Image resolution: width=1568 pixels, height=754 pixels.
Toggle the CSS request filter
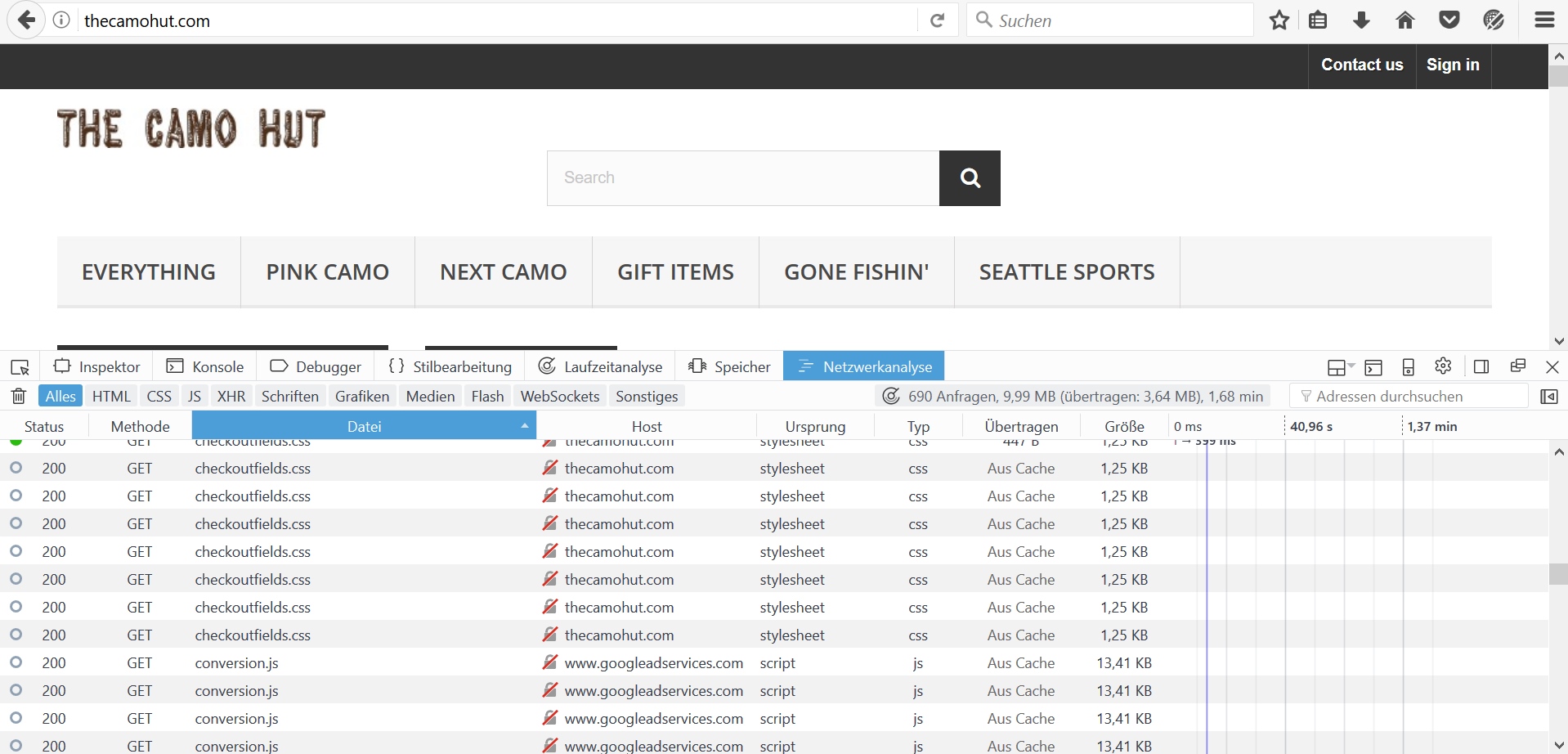click(x=159, y=397)
